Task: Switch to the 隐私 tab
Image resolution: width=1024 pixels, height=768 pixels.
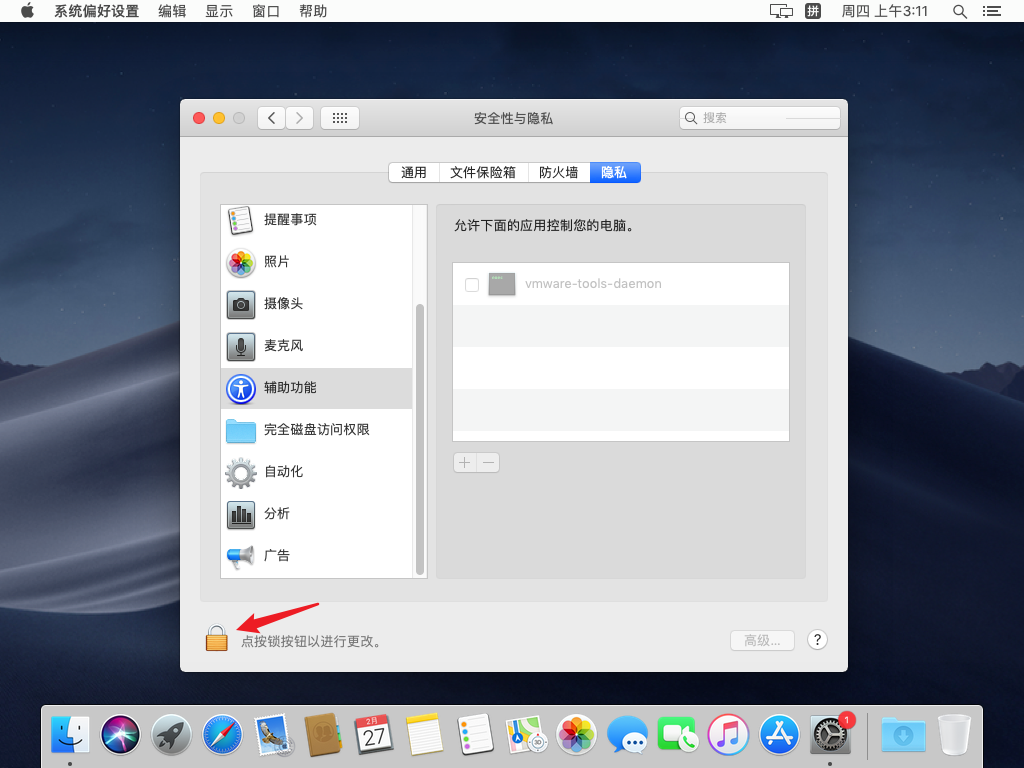Action: click(615, 172)
